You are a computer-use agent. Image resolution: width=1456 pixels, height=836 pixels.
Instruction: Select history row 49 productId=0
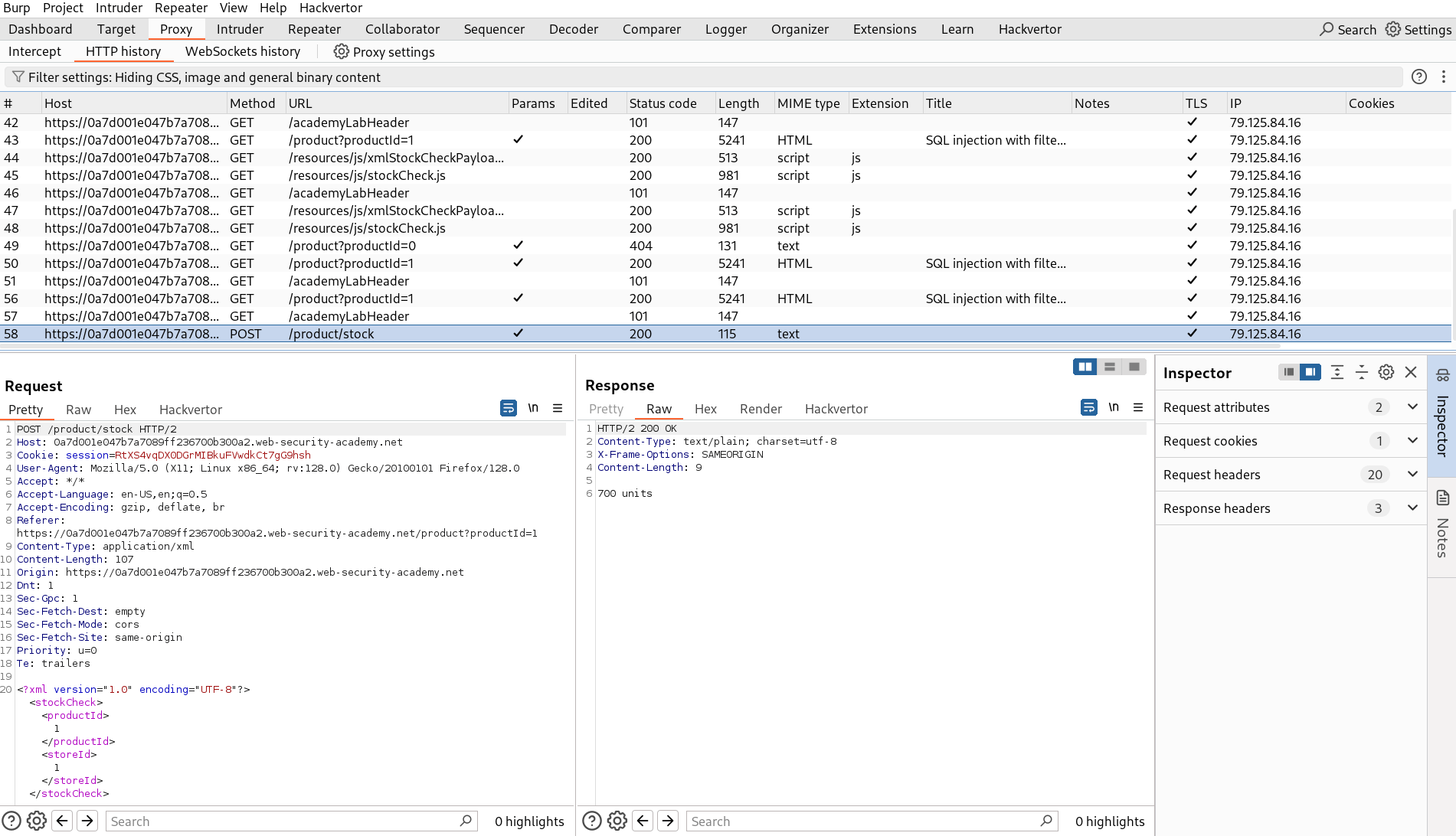pos(725,246)
